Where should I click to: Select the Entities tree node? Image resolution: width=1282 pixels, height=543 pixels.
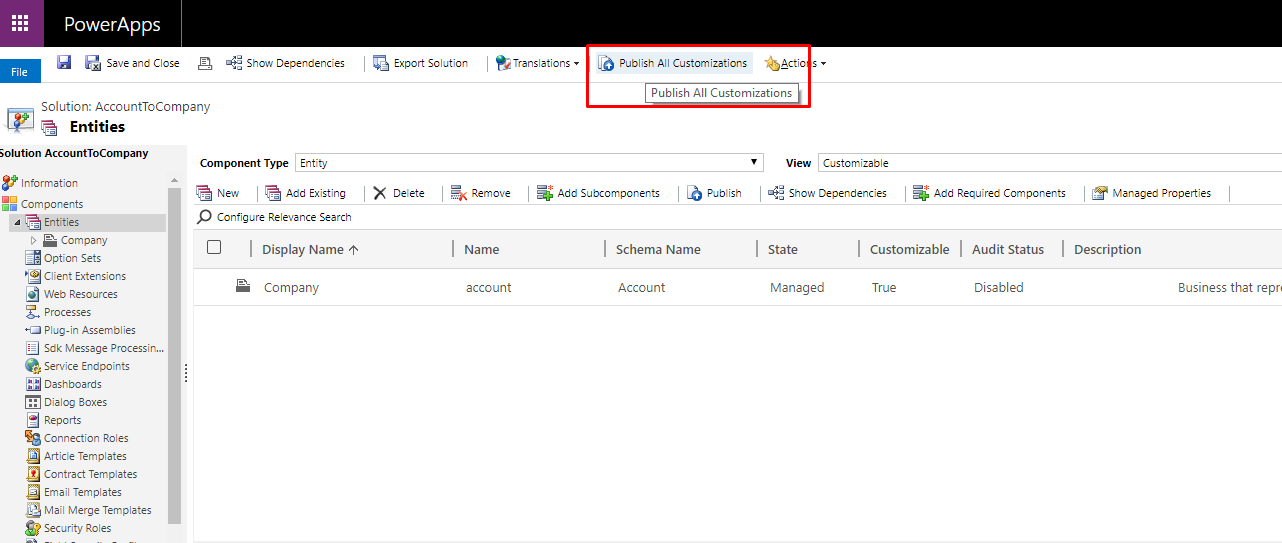coord(61,222)
